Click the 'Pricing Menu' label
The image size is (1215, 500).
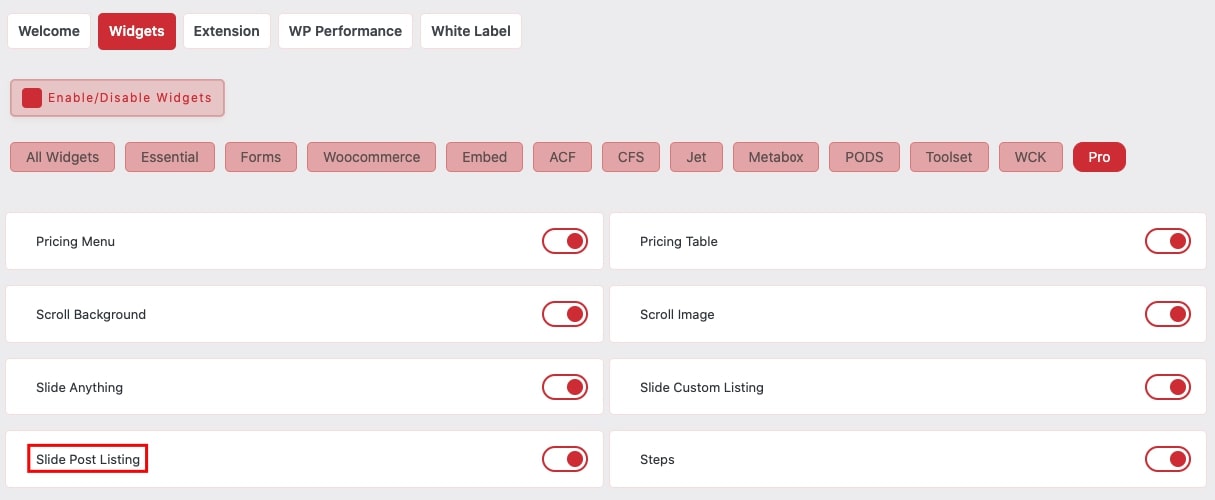75,241
